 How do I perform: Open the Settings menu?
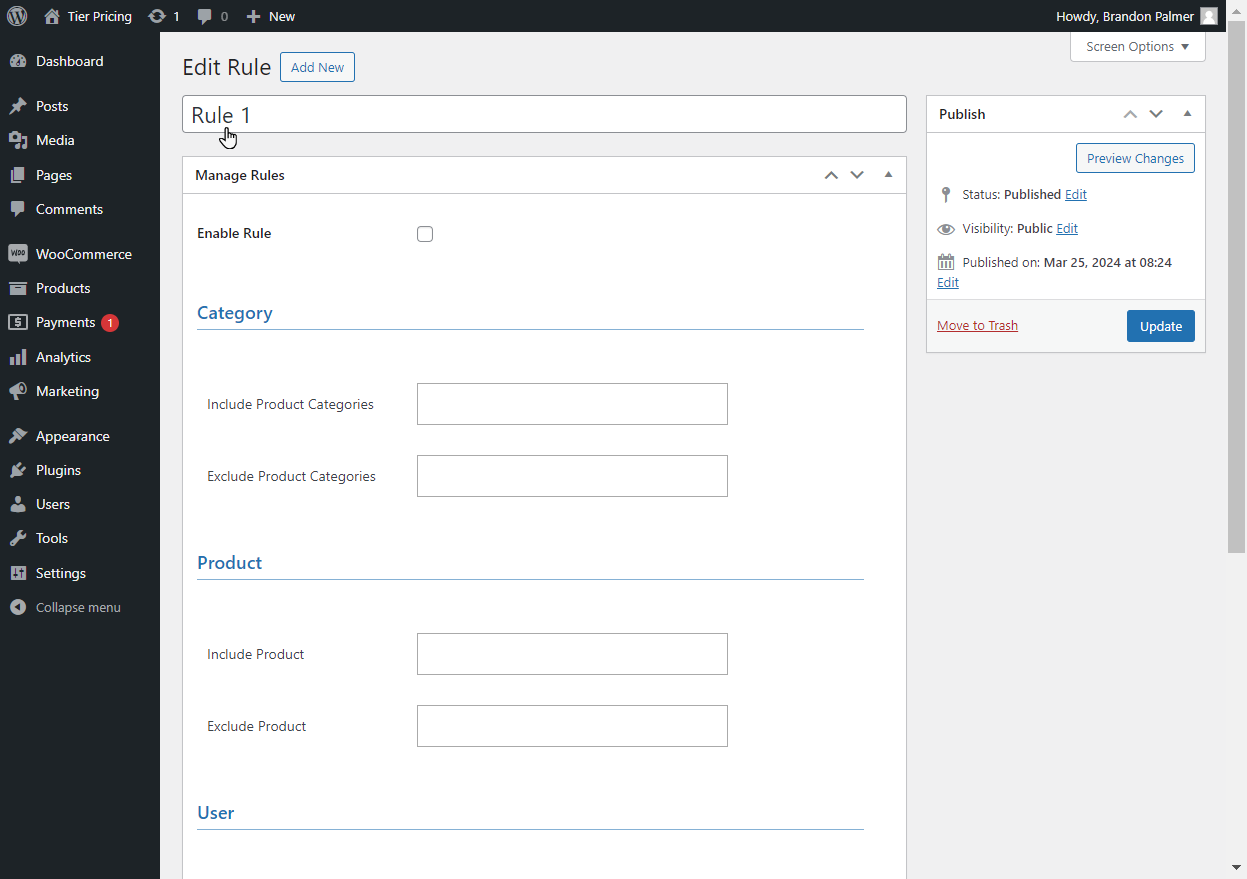pos(80,573)
